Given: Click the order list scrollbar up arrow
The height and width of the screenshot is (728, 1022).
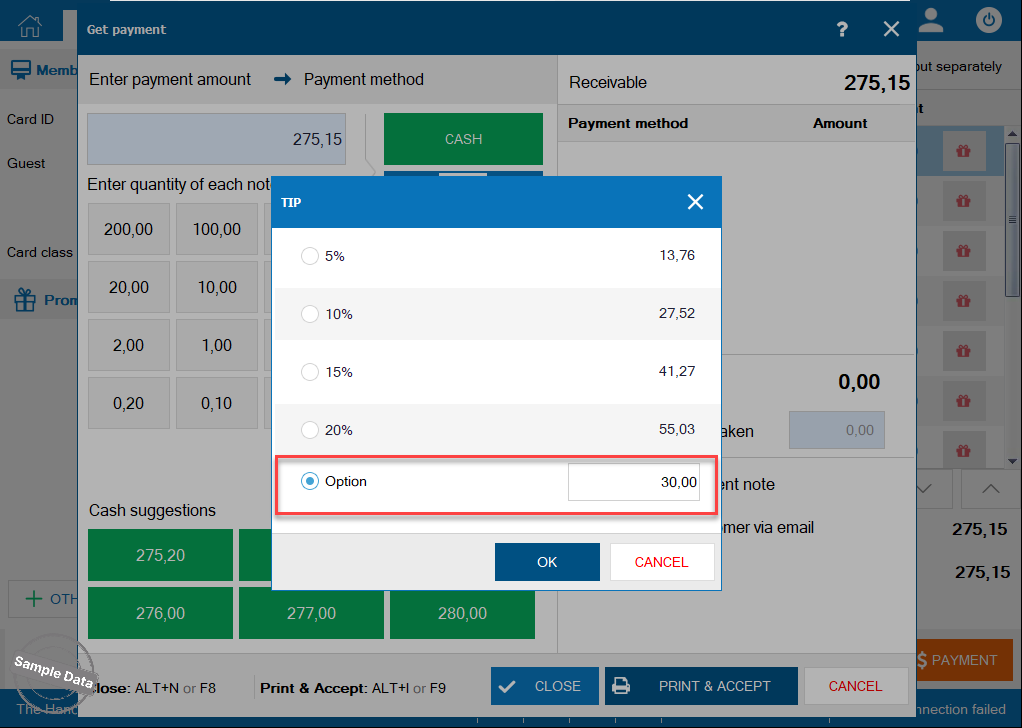Looking at the screenshot, I should [x=1012, y=134].
